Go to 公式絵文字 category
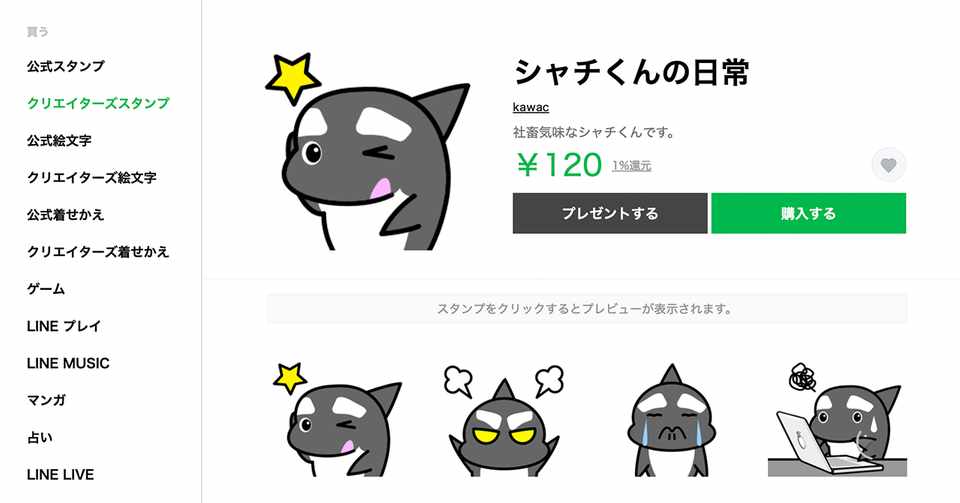The image size is (960, 503). (x=59, y=140)
